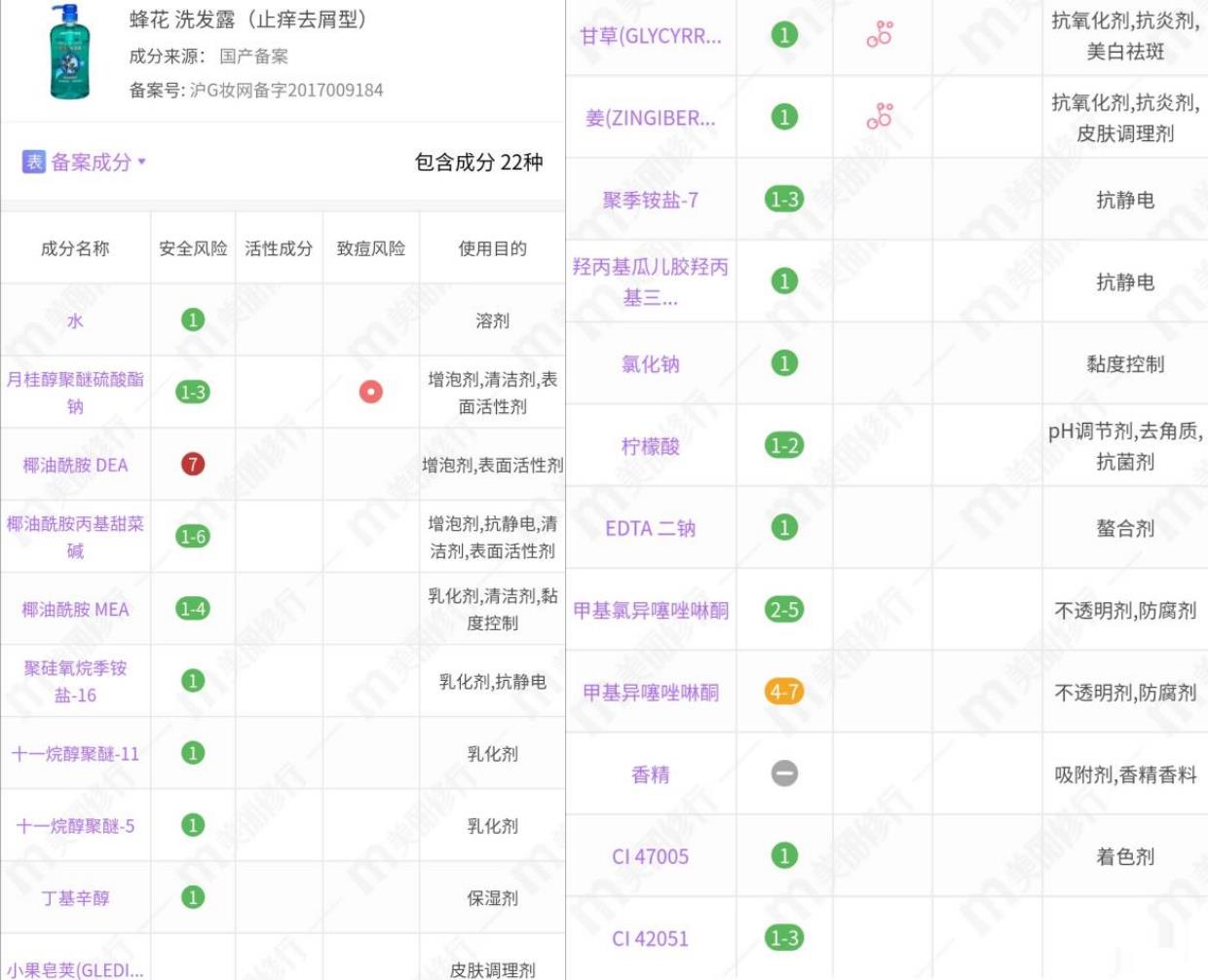The width and height of the screenshot is (1208, 980).
Task: Click the 保湿剂 purpose cell for 丁基辛醇
Action: pyautogui.click(x=493, y=898)
